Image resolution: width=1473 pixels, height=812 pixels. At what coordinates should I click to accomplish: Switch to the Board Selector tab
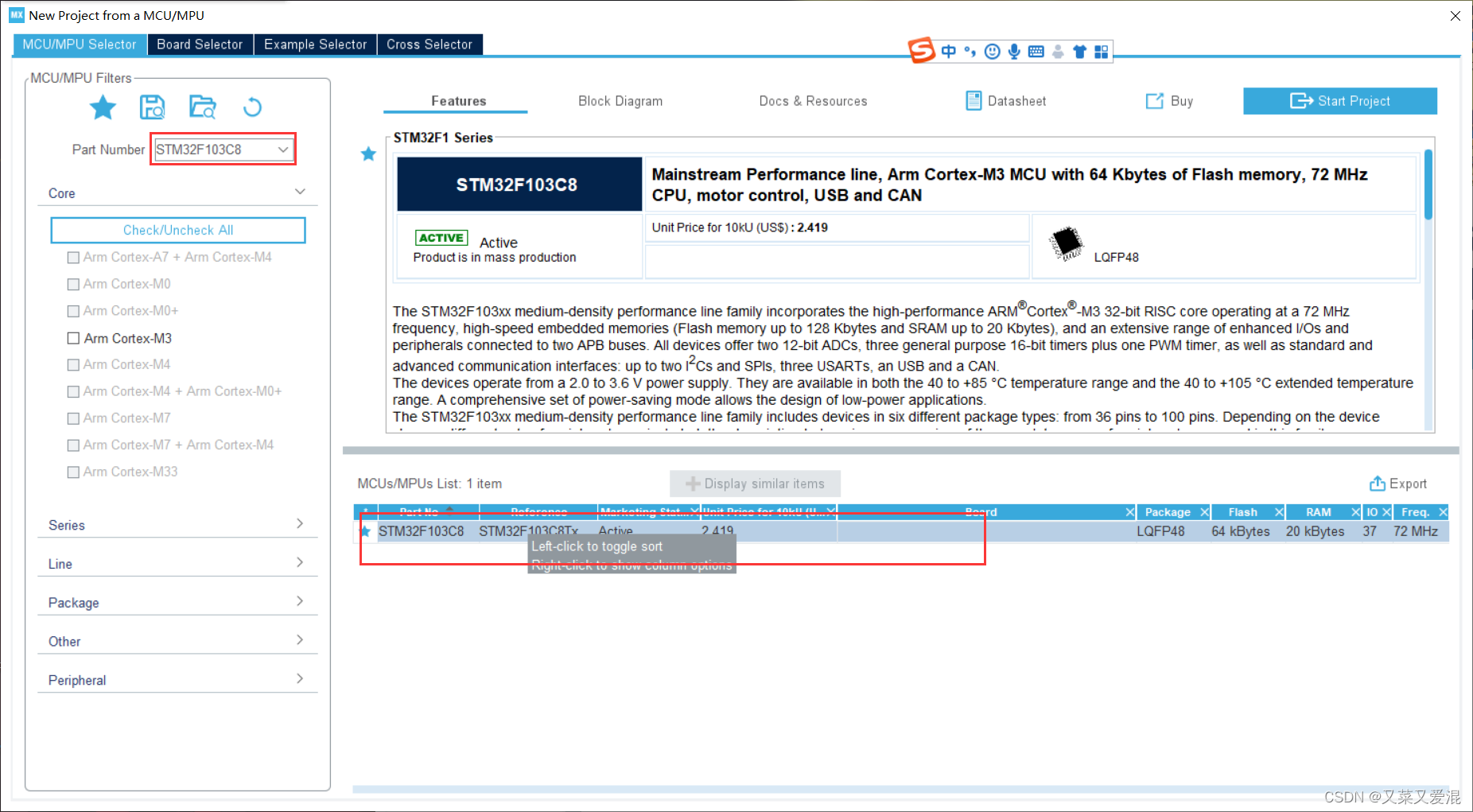coord(200,45)
